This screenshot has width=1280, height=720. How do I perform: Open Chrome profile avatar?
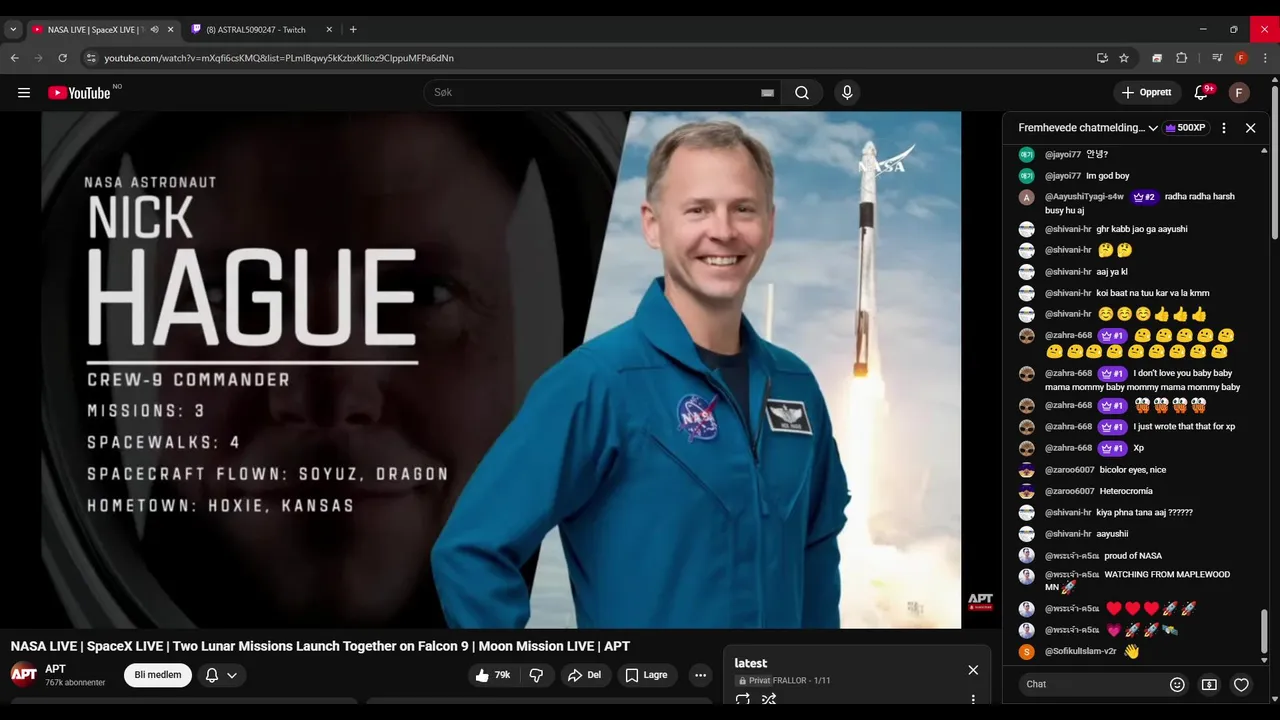coord(1241,58)
